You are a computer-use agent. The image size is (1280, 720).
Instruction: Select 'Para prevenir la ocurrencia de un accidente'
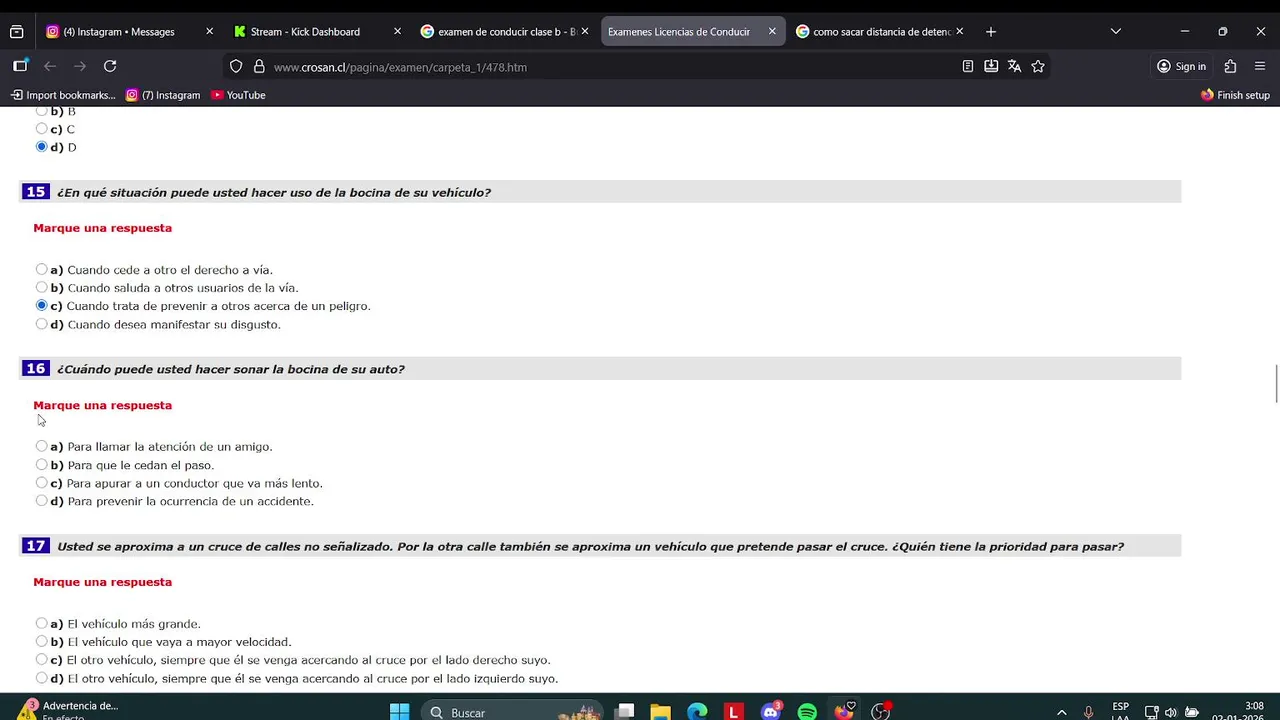click(x=41, y=501)
